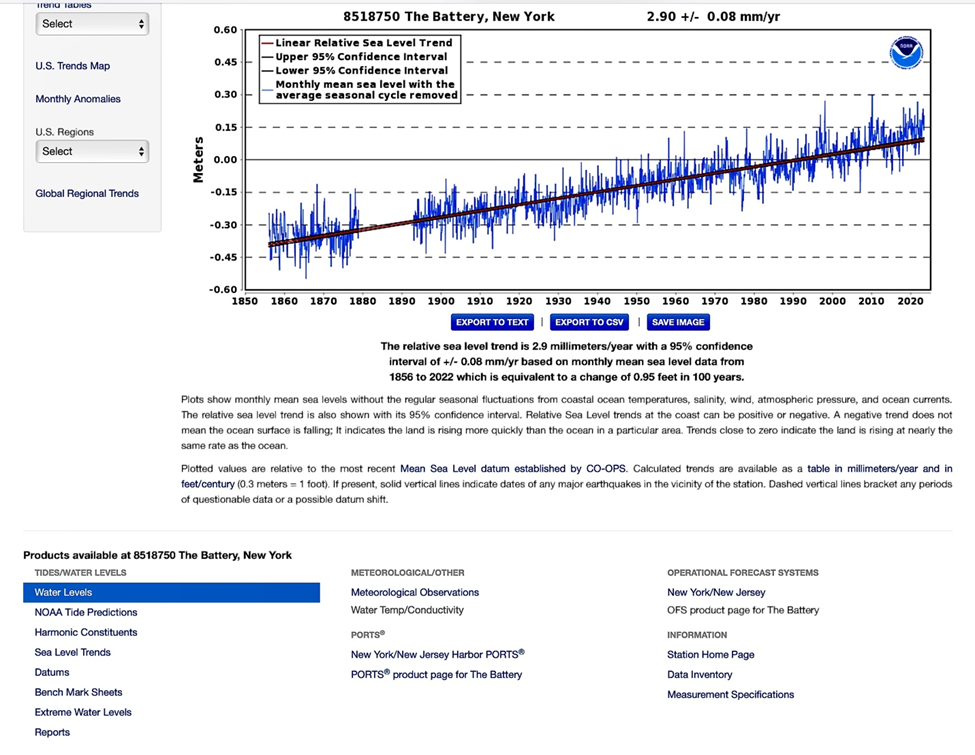
Task: Open New York/New Jersey Harbor PORTS link
Action: 437,655
